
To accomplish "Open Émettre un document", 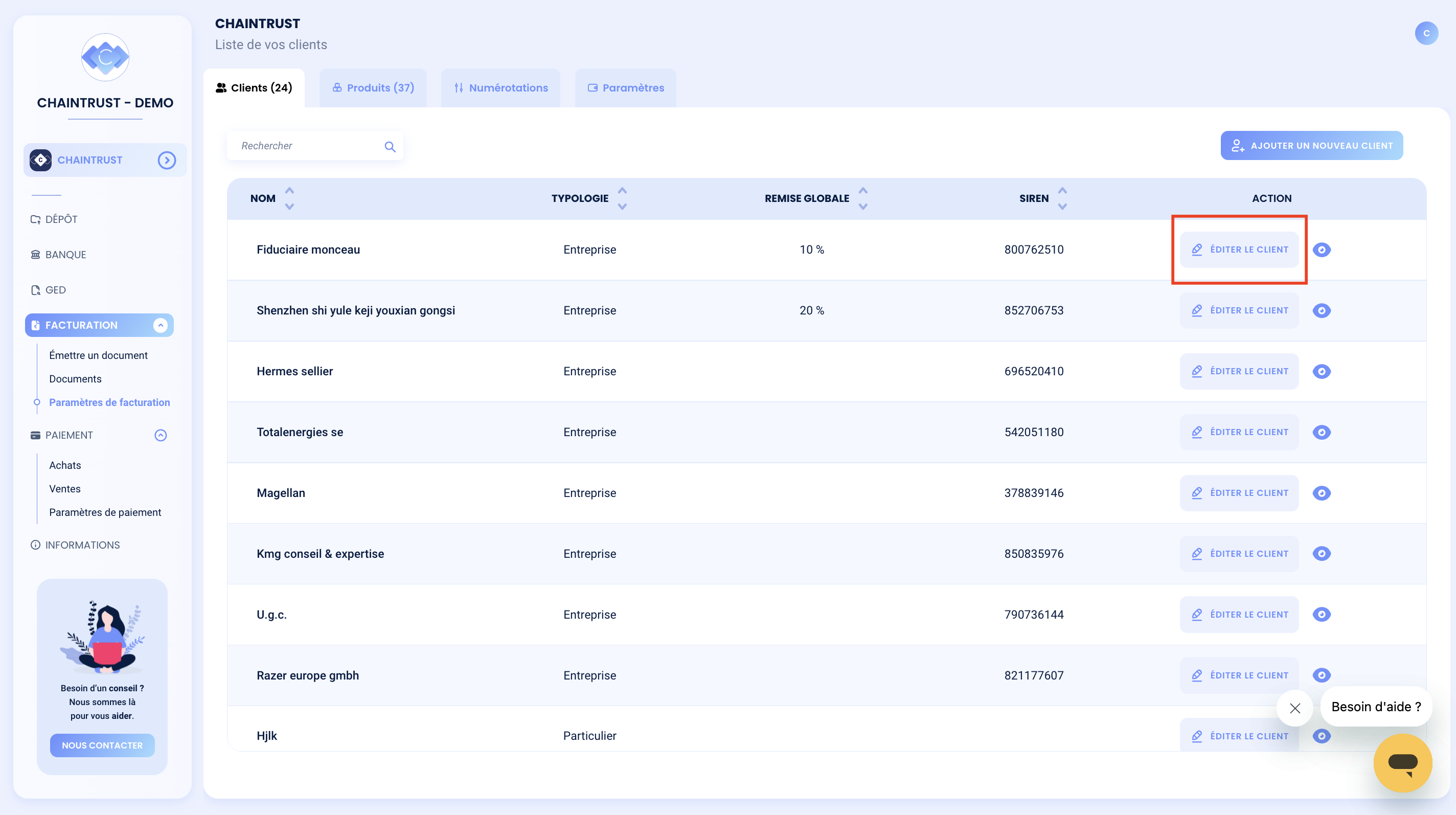I will (x=98, y=355).
